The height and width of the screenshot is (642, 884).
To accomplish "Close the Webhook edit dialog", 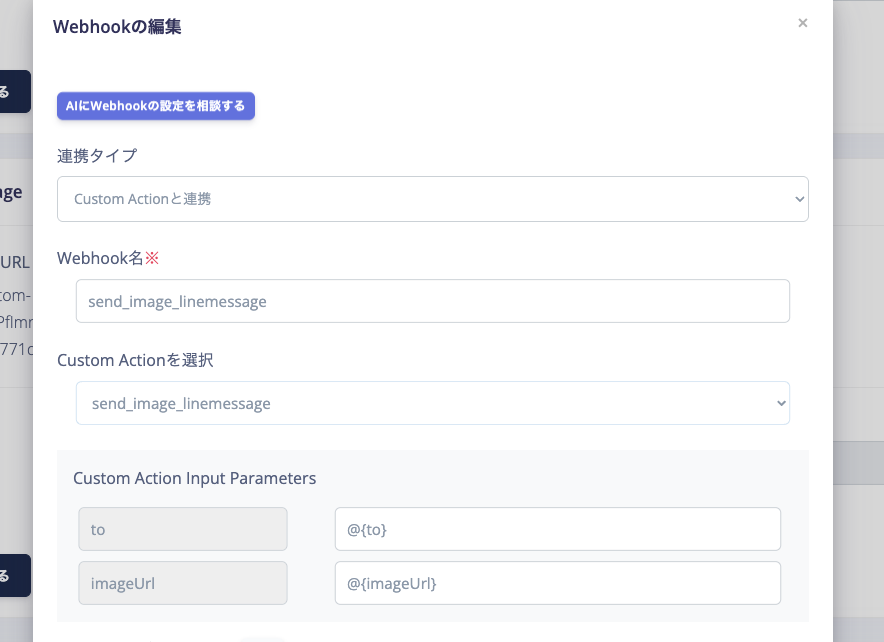I will click(x=803, y=23).
